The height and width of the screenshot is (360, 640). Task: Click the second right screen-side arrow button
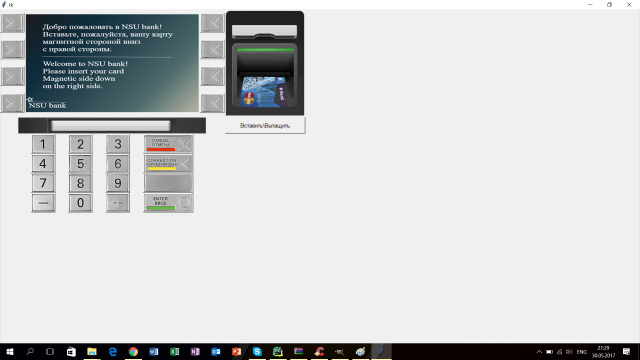click(x=213, y=49)
